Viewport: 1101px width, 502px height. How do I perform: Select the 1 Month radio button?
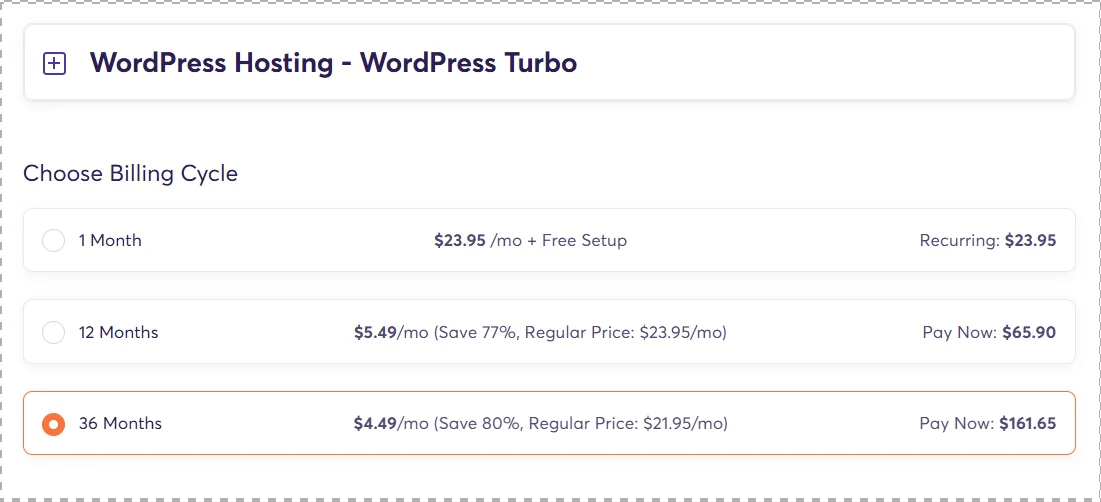53,241
